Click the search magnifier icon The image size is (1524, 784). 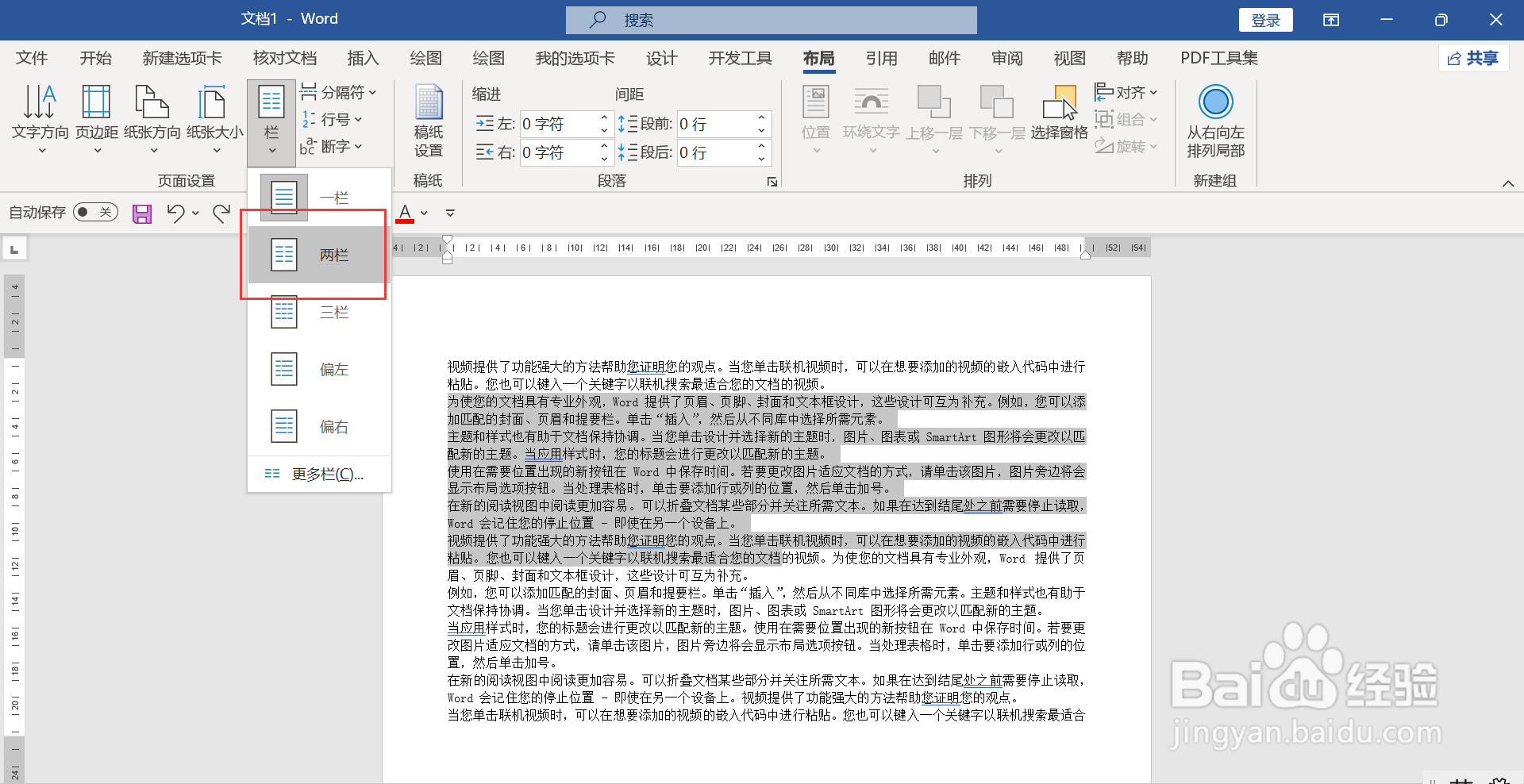tap(598, 20)
